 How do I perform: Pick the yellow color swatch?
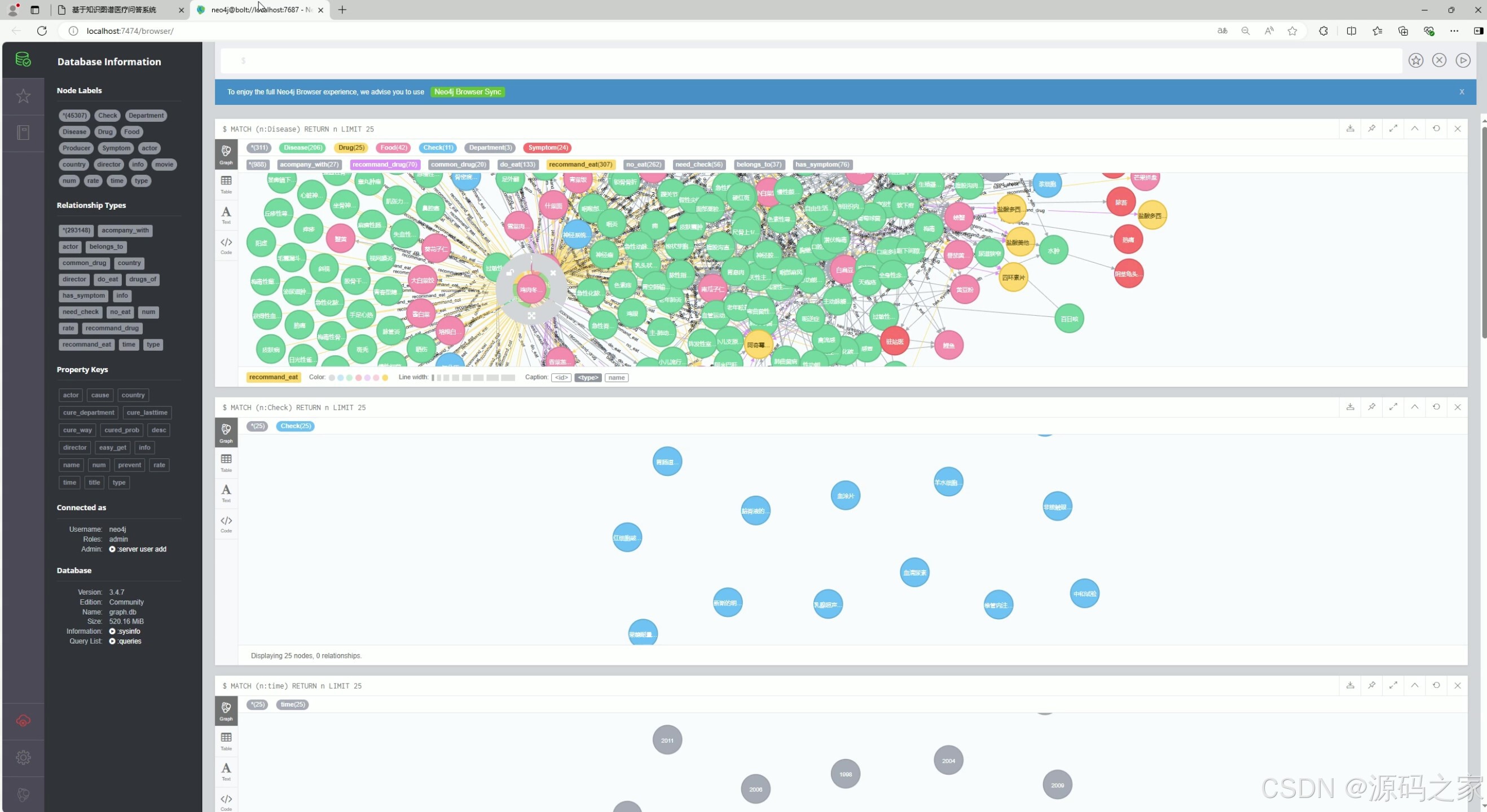(x=385, y=377)
